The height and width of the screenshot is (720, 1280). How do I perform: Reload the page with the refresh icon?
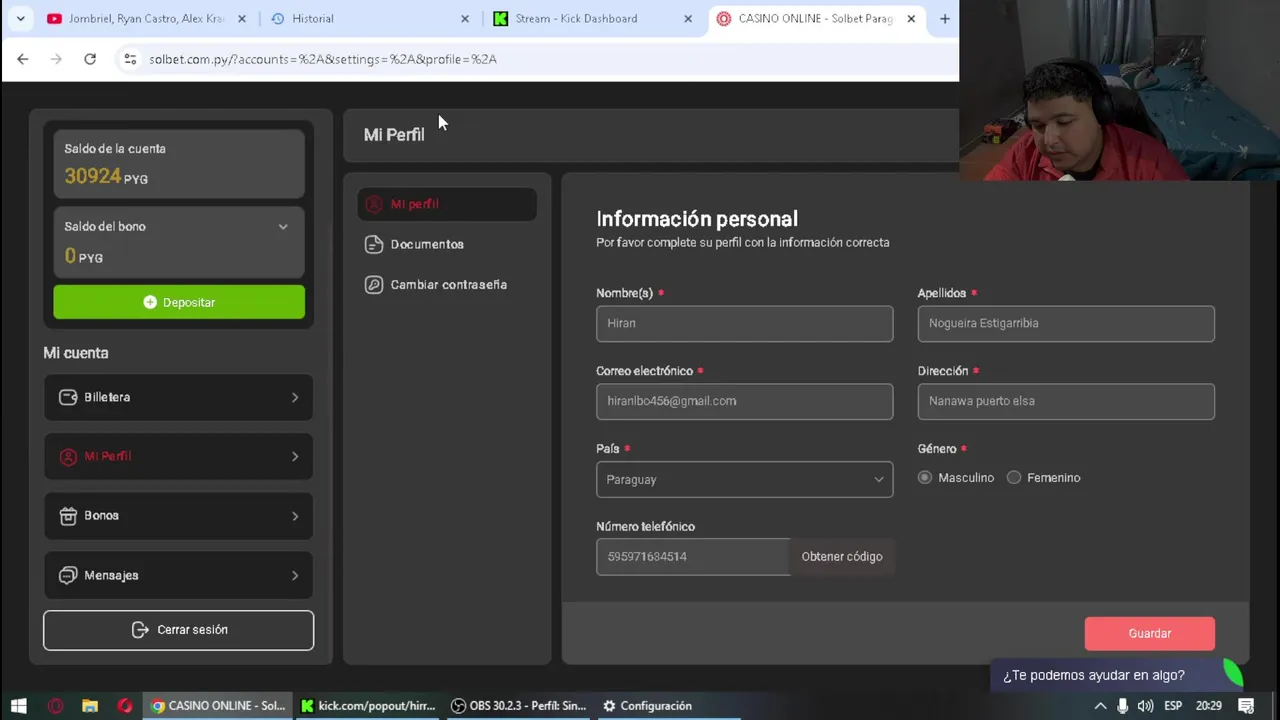(90, 59)
